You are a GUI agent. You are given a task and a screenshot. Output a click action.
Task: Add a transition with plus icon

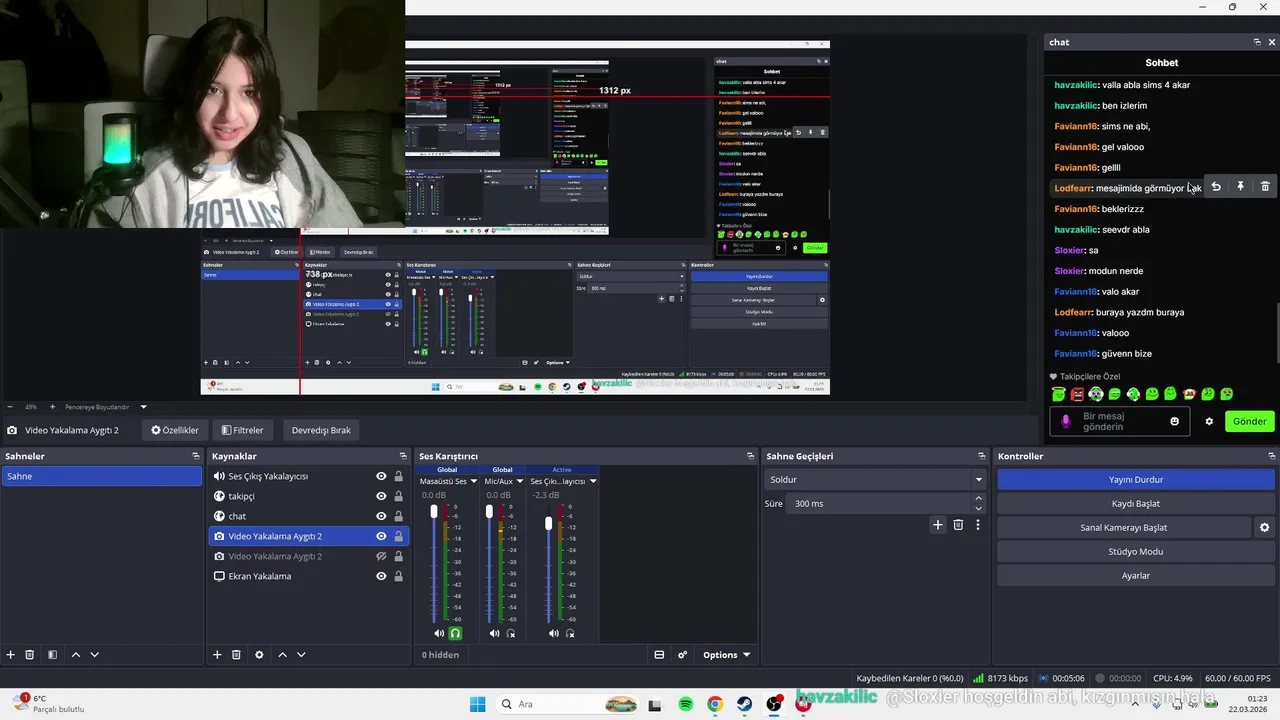tap(938, 525)
